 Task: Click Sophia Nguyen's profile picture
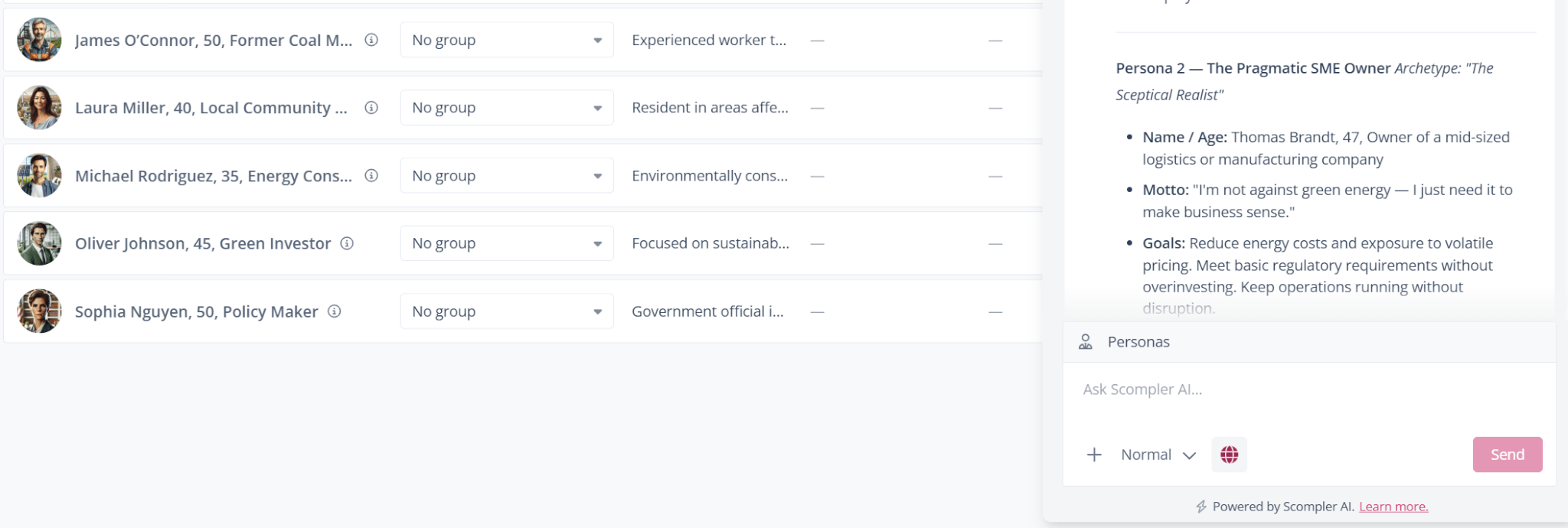[39, 311]
